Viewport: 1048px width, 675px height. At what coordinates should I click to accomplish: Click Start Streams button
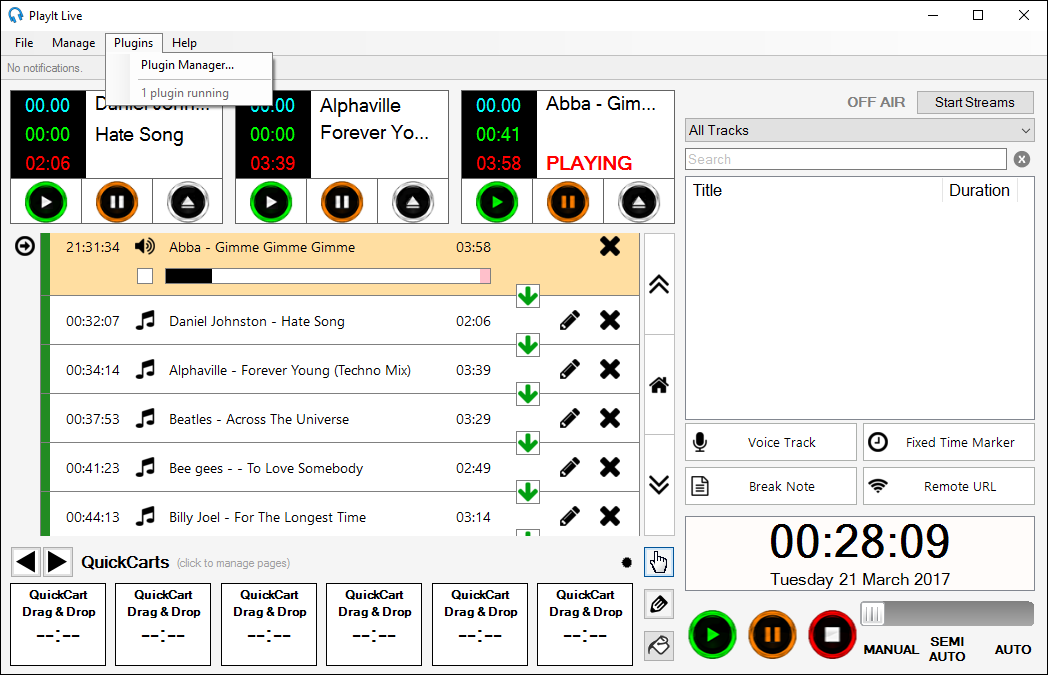click(x=975, y=102)
